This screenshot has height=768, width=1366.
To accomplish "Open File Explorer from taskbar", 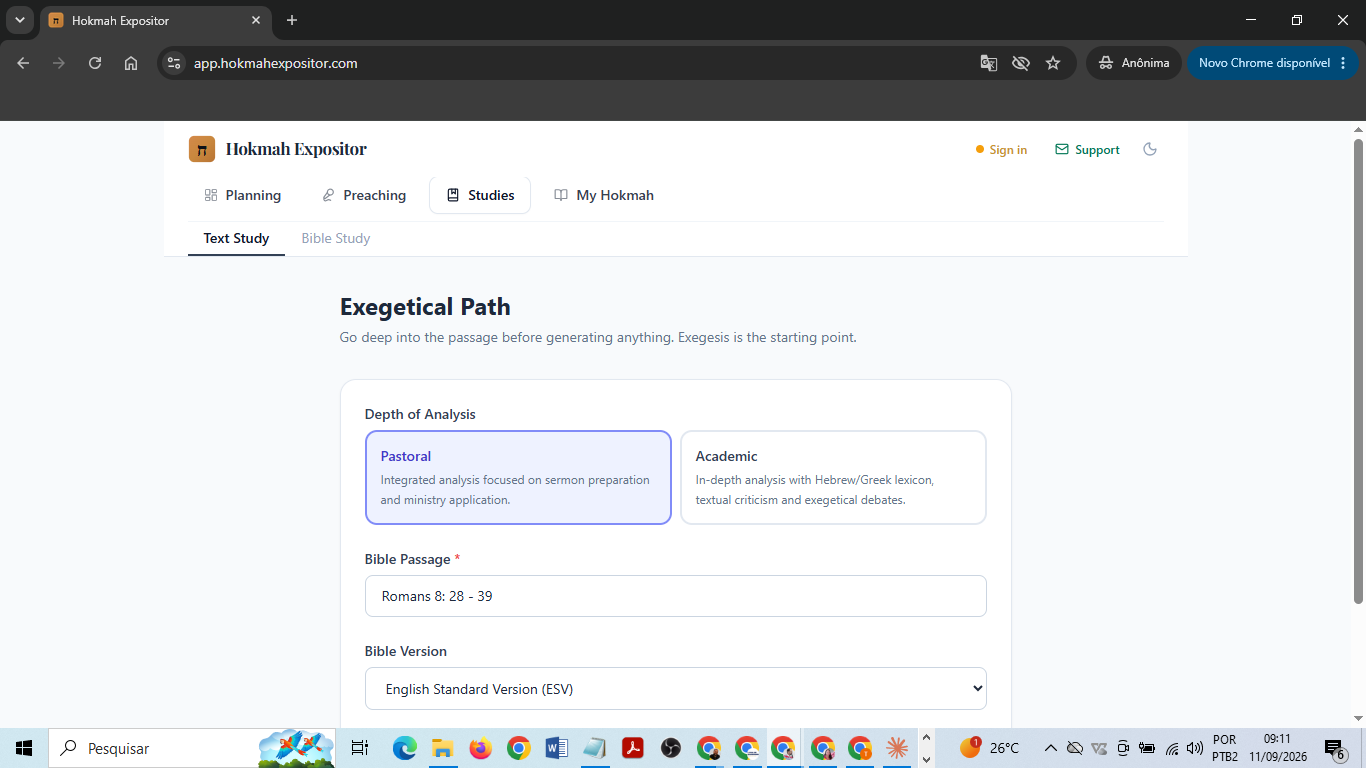I will coord(443,748).
